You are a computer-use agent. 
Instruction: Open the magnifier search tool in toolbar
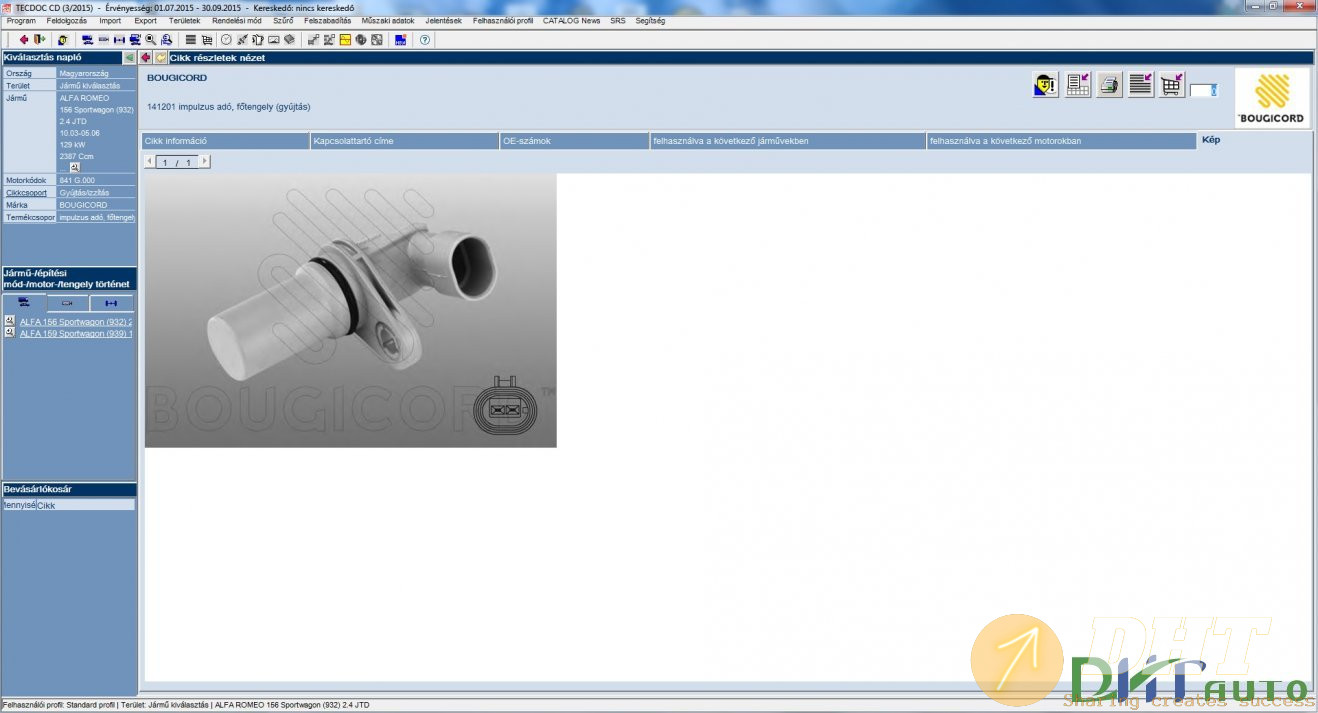tap(150, 40)
